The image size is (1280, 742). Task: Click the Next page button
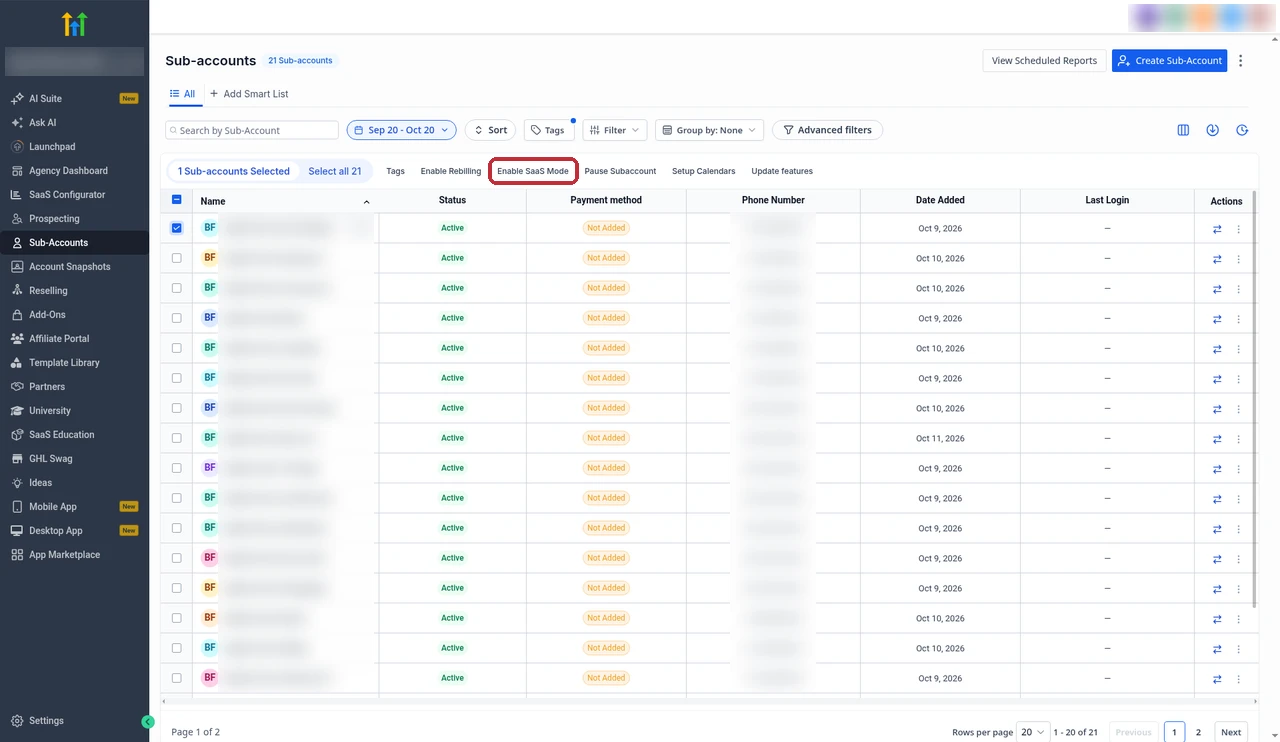pyautogui.click(x=1231, y=732)
